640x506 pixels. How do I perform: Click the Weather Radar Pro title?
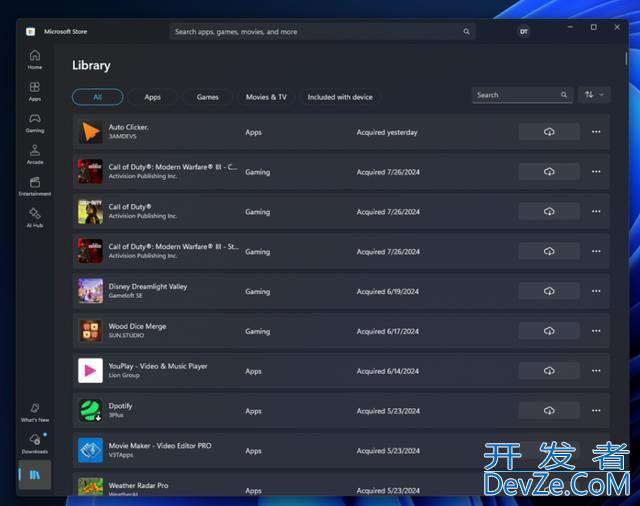(138, 486)
